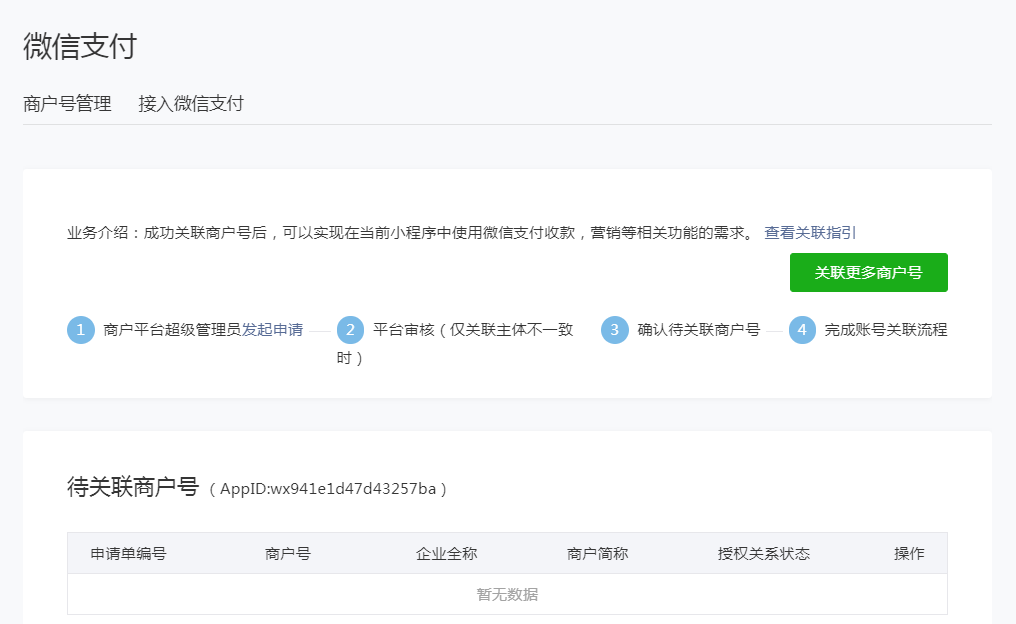Click the 待关联商户号 section heading
The image size is (1016, 624).
tap(133, 487)
